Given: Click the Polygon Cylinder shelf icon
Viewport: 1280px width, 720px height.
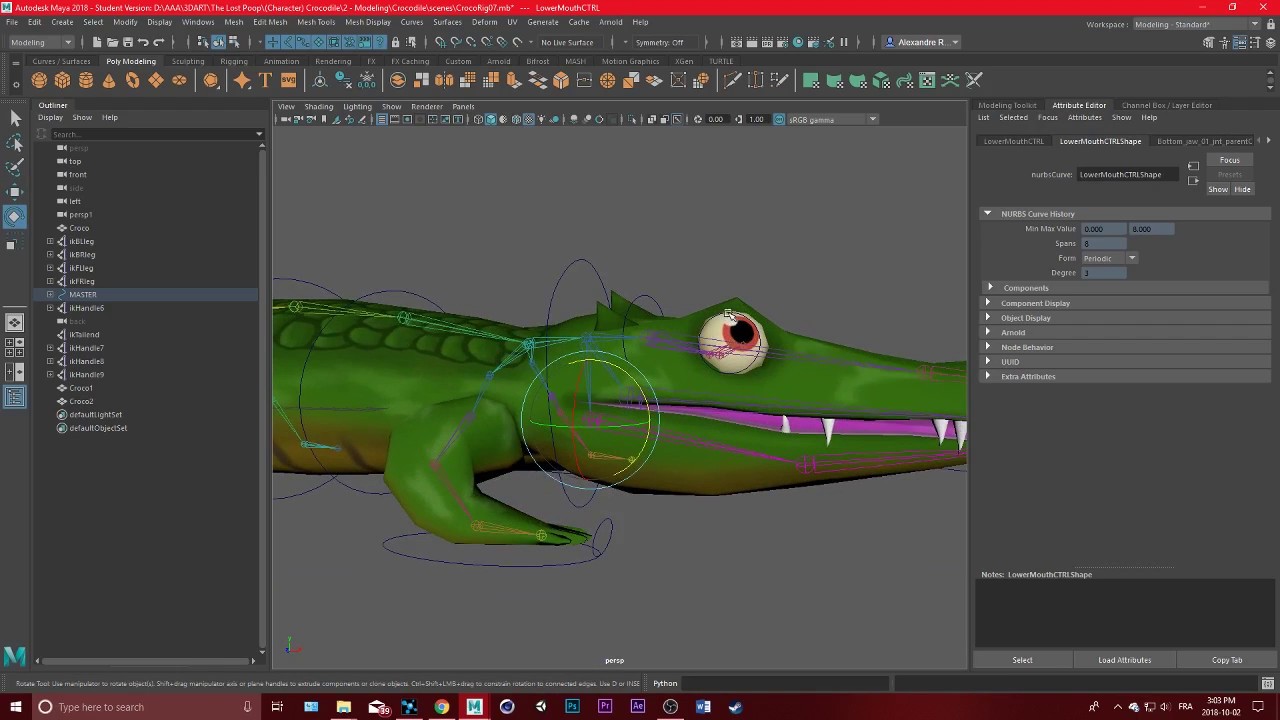Looking at the screenshot, I should (x=86, y=81).
